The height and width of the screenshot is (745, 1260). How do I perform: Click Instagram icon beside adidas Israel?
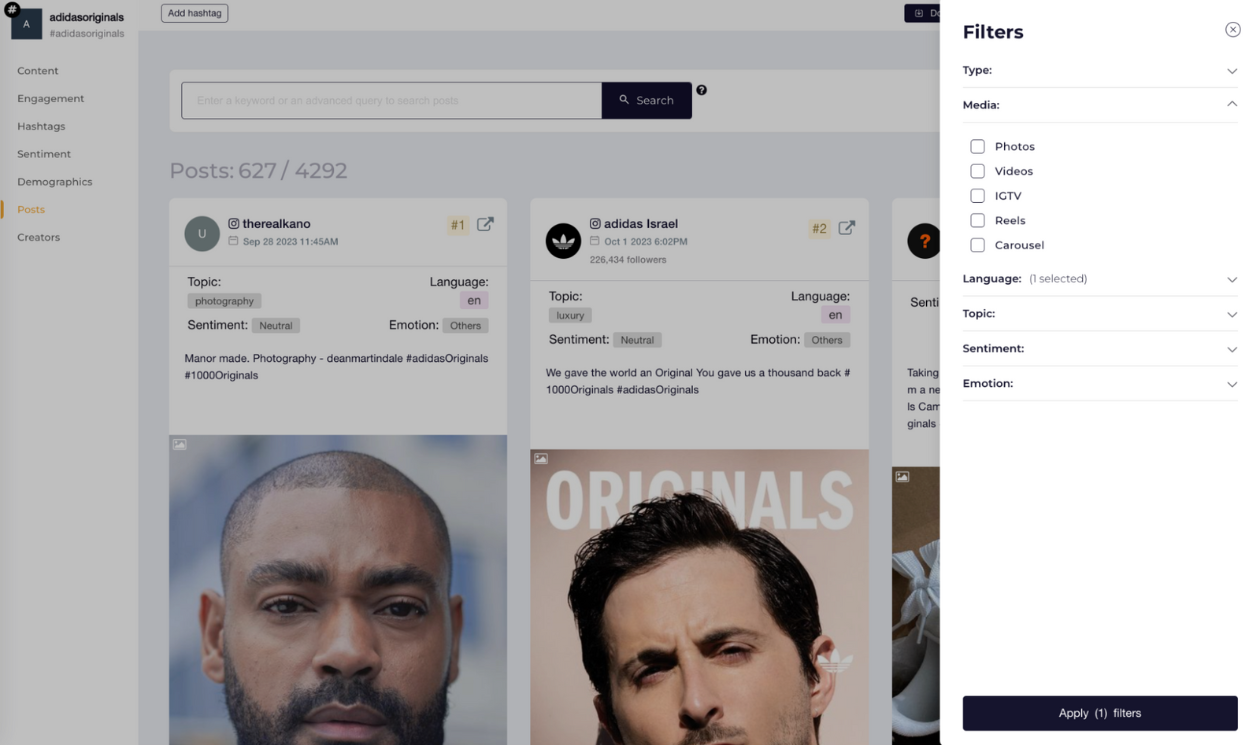click(595, 224)
